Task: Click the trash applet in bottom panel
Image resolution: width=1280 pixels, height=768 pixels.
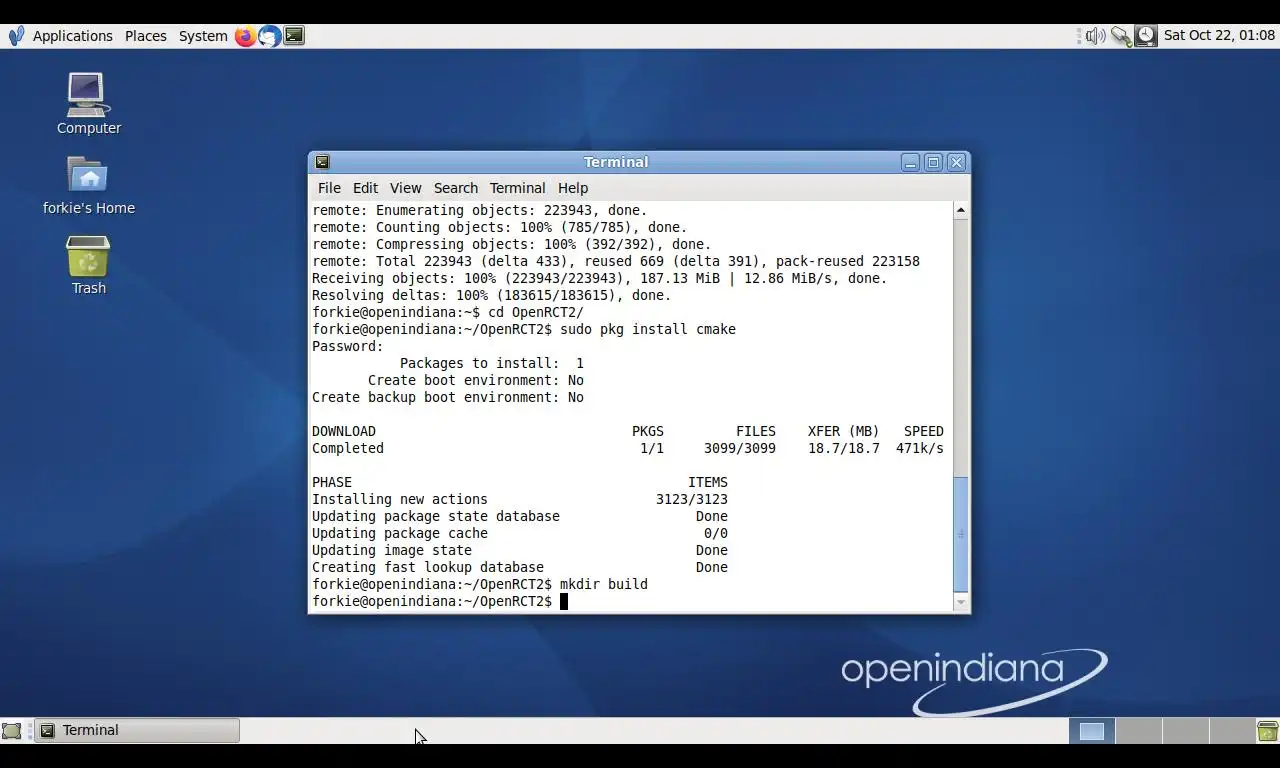Action: [1267, 731]
